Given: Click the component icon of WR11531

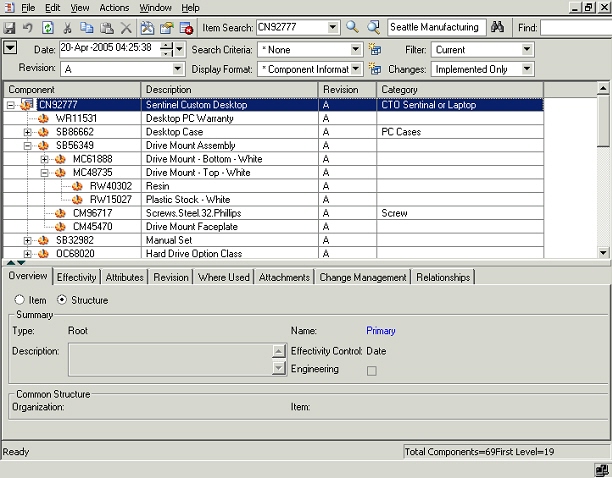Looking at the screenshot, I should pyautogui.click(x=43, y=118).
